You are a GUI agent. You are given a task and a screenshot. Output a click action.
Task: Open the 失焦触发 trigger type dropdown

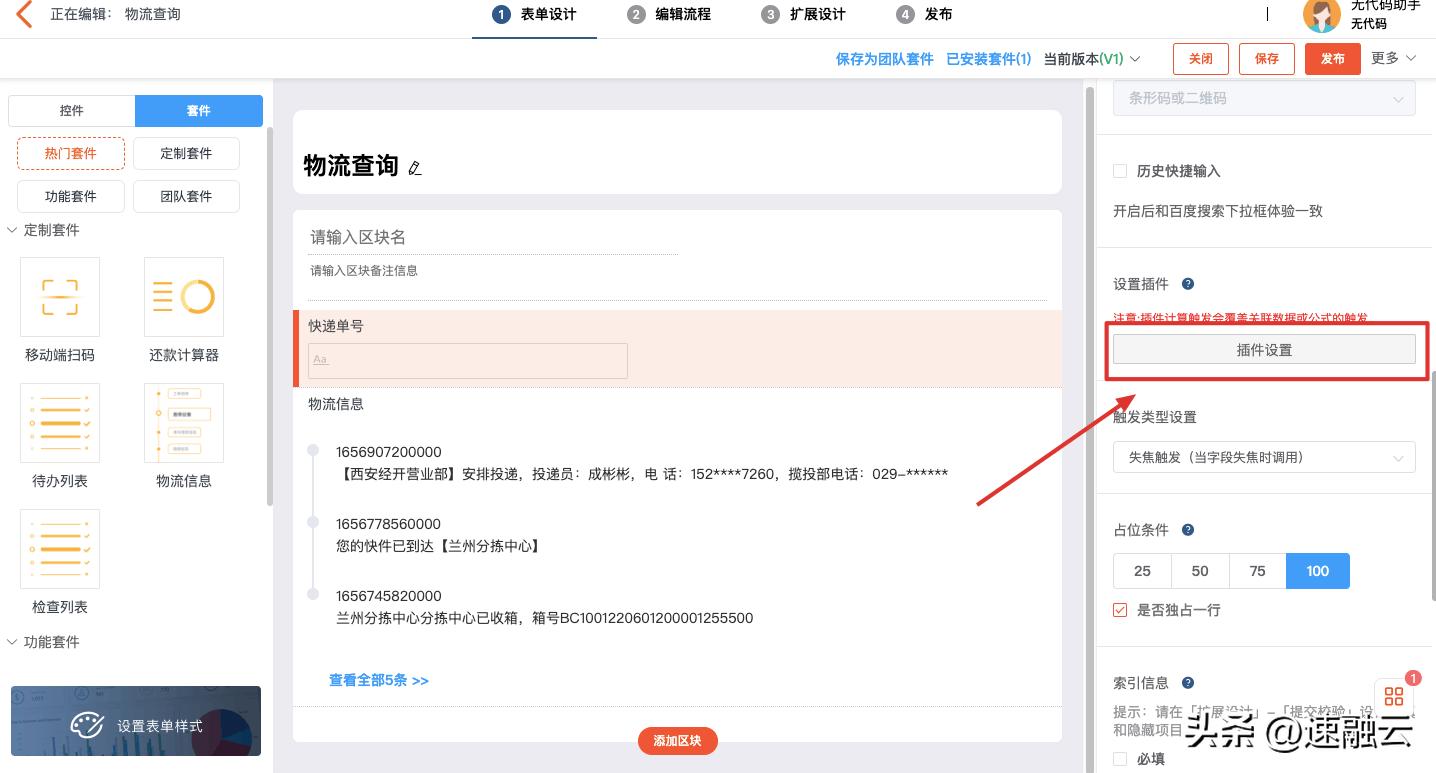(1264, 457)
